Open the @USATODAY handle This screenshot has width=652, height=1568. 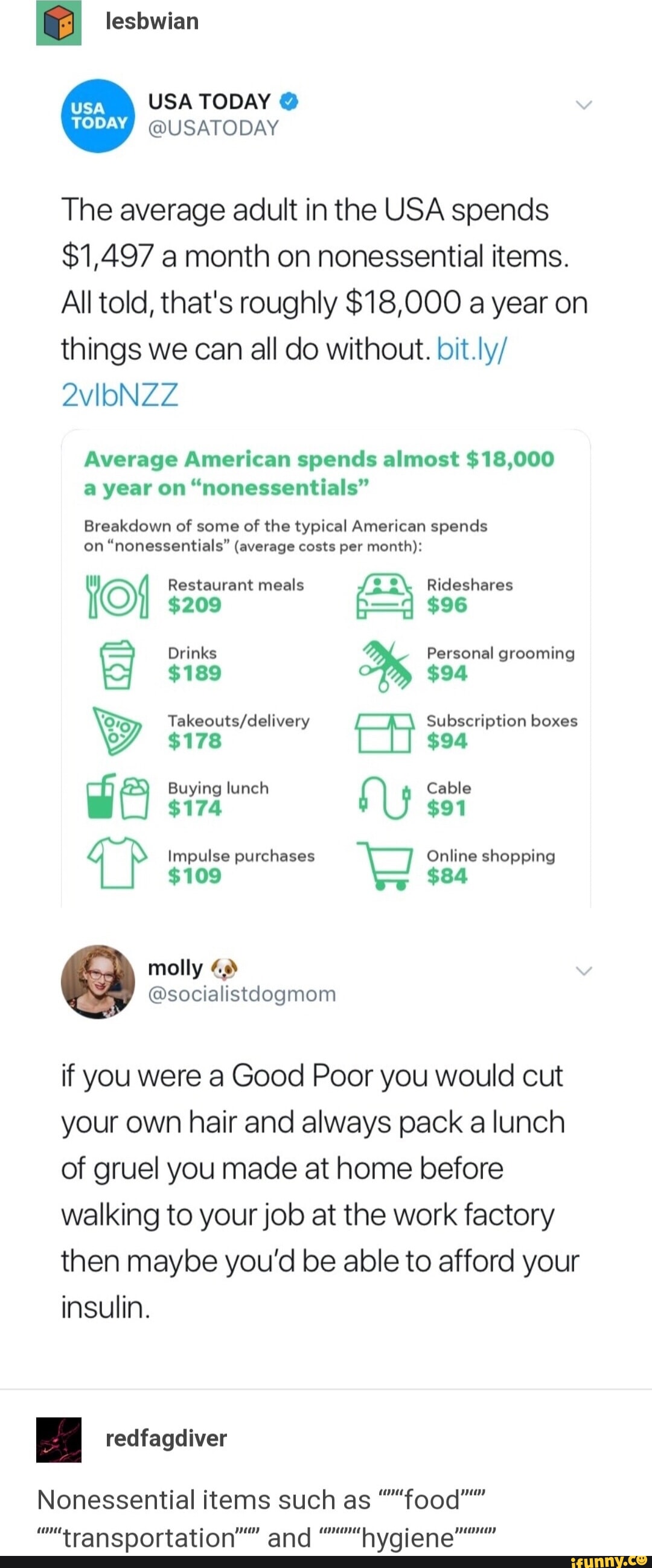pos(213,128)
